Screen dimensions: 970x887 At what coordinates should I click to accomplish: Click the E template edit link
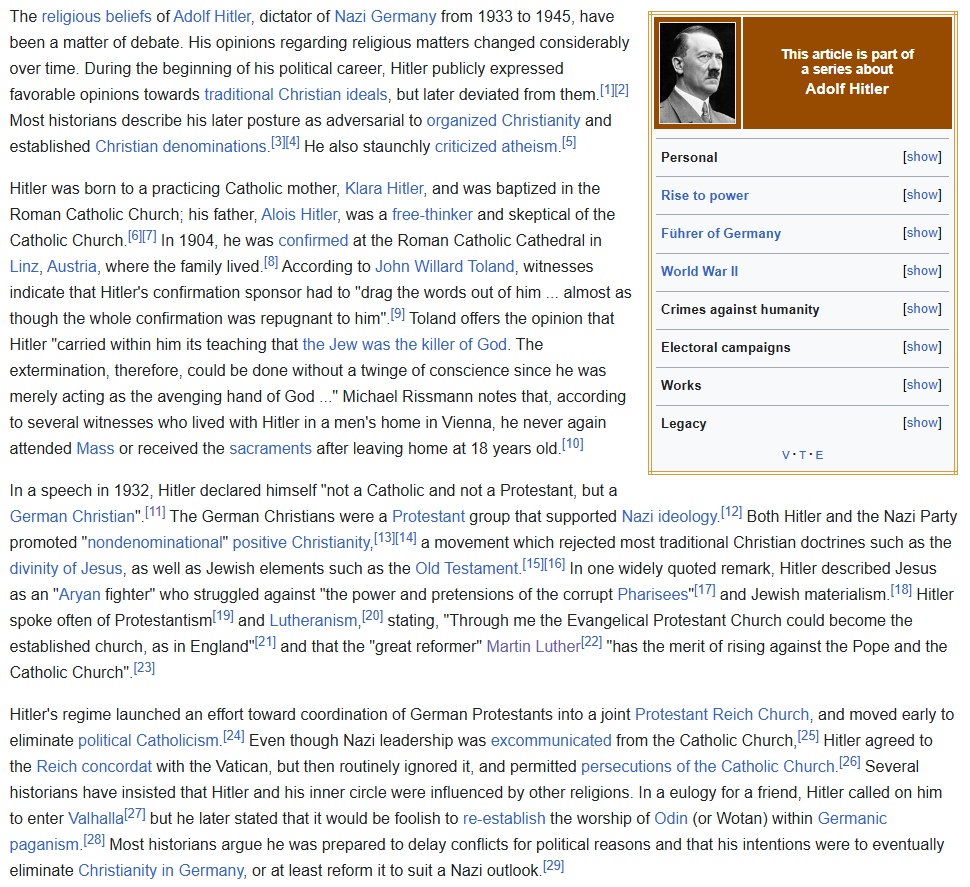[819, 455]
